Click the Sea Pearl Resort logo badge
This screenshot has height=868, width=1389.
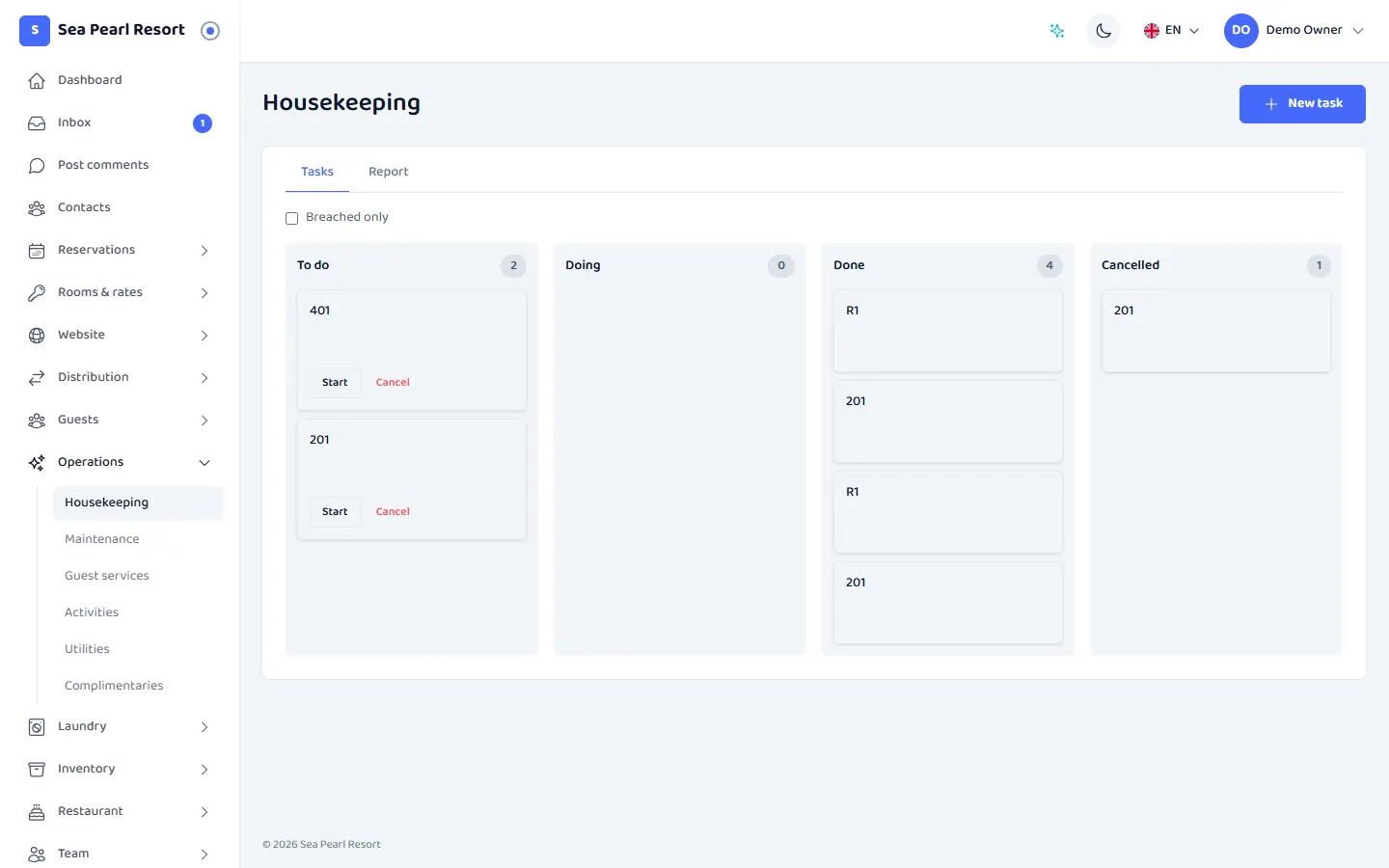[x=35, y=31]
